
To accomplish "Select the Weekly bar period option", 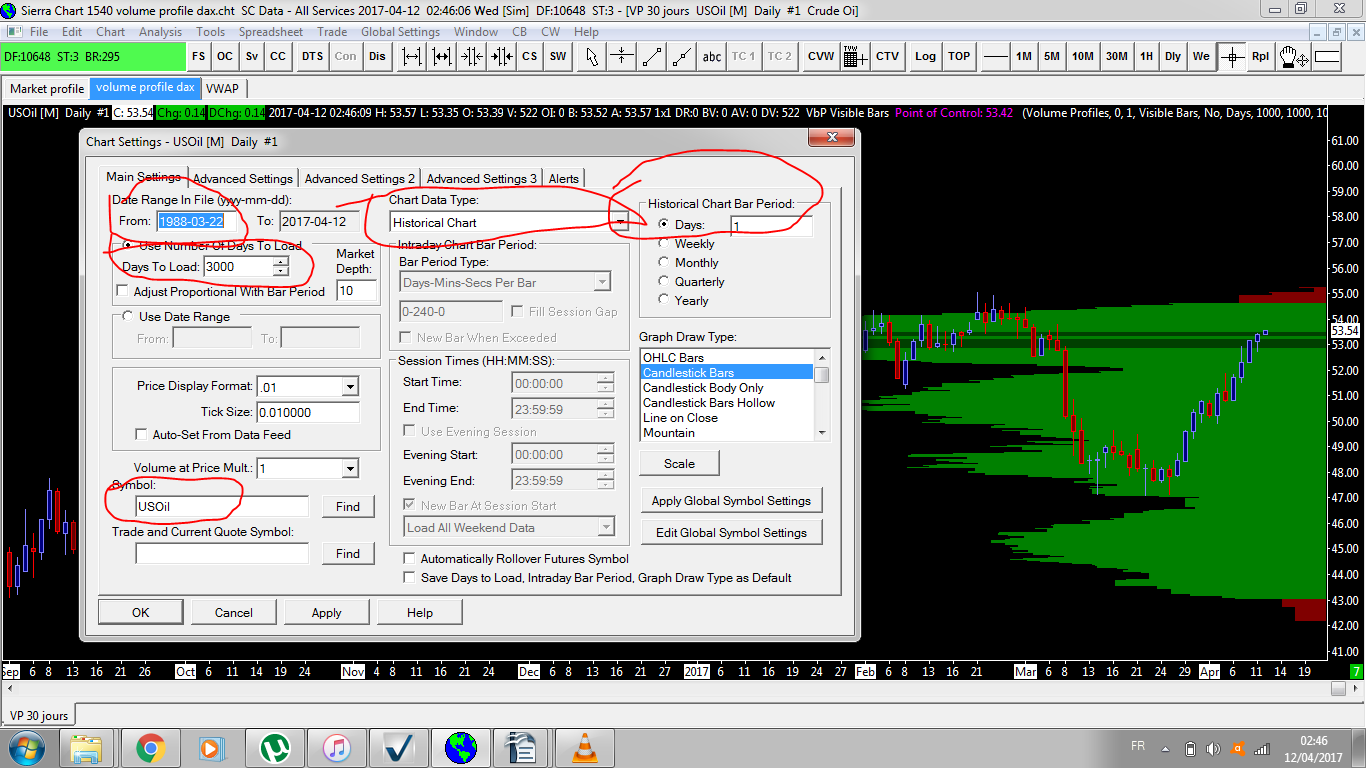I will coord(664,244).
